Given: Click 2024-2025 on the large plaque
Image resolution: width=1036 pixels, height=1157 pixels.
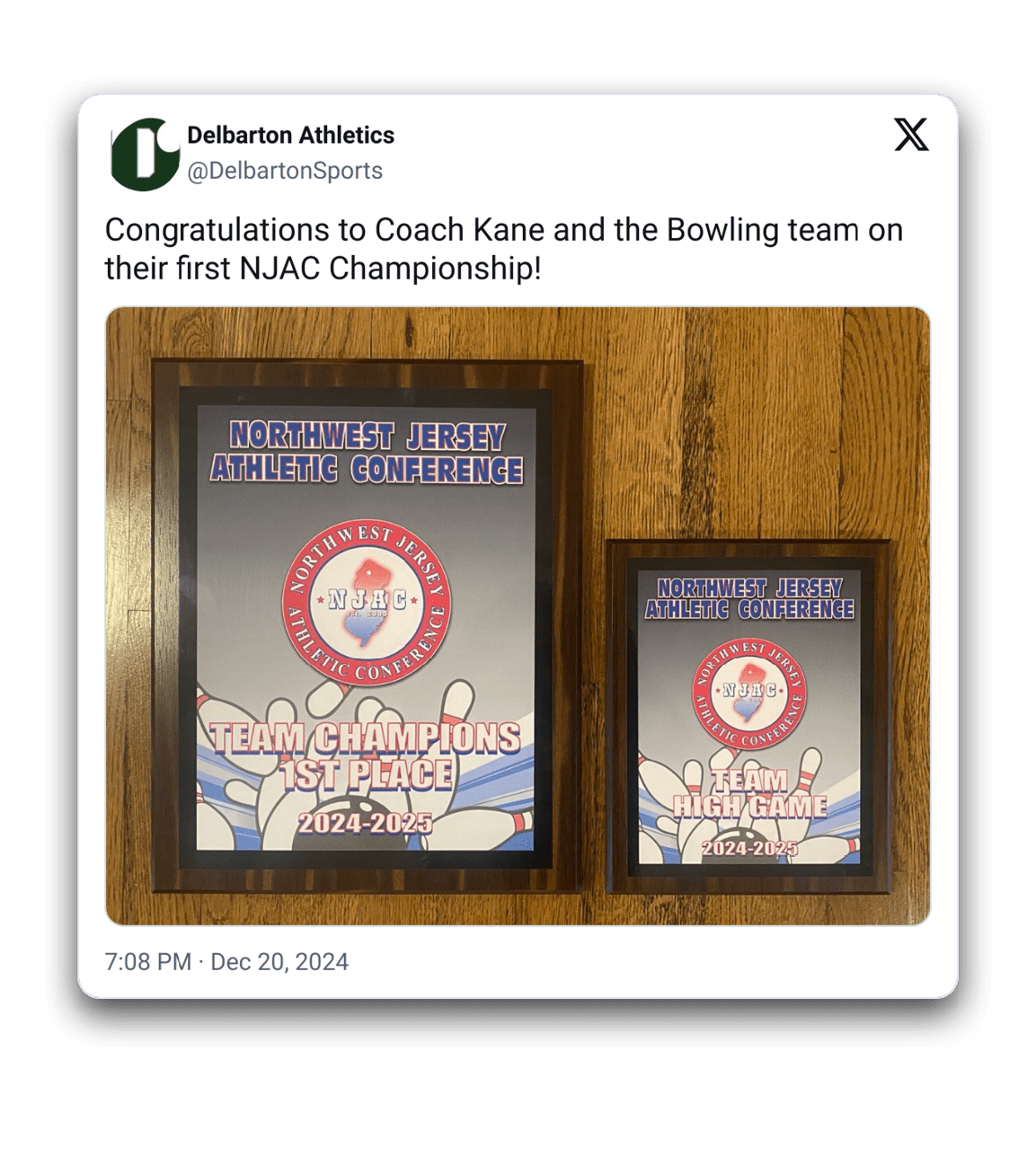Looking at the screenshot, I should point(365,823).
